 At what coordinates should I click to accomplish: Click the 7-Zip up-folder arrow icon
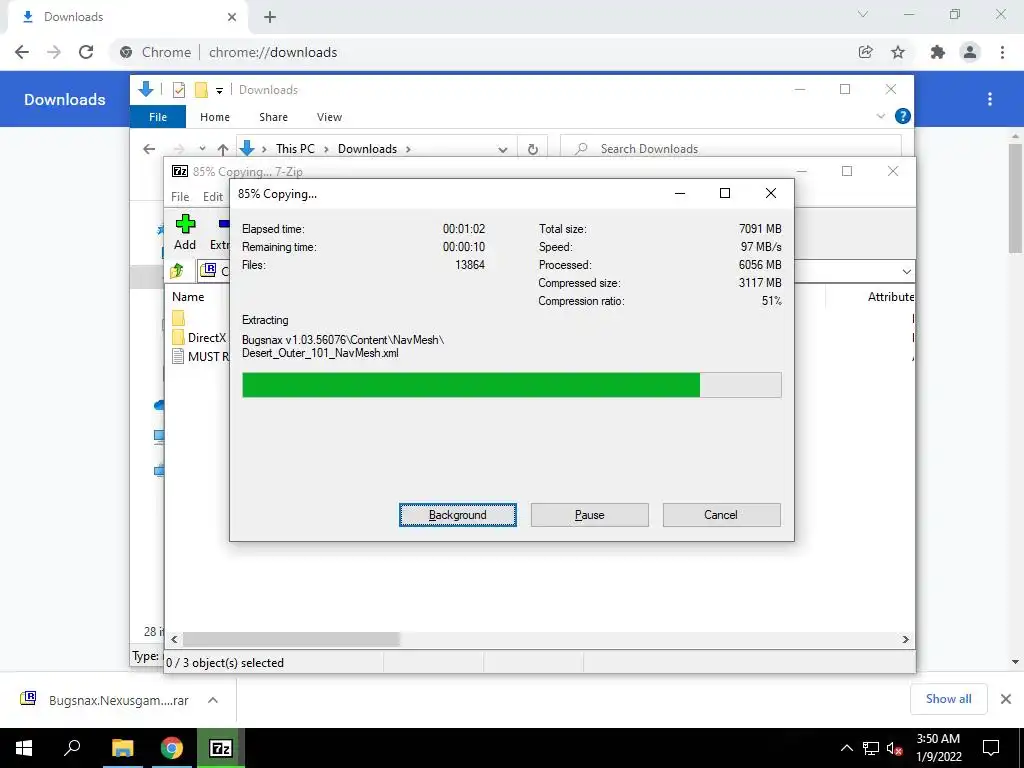176,270
